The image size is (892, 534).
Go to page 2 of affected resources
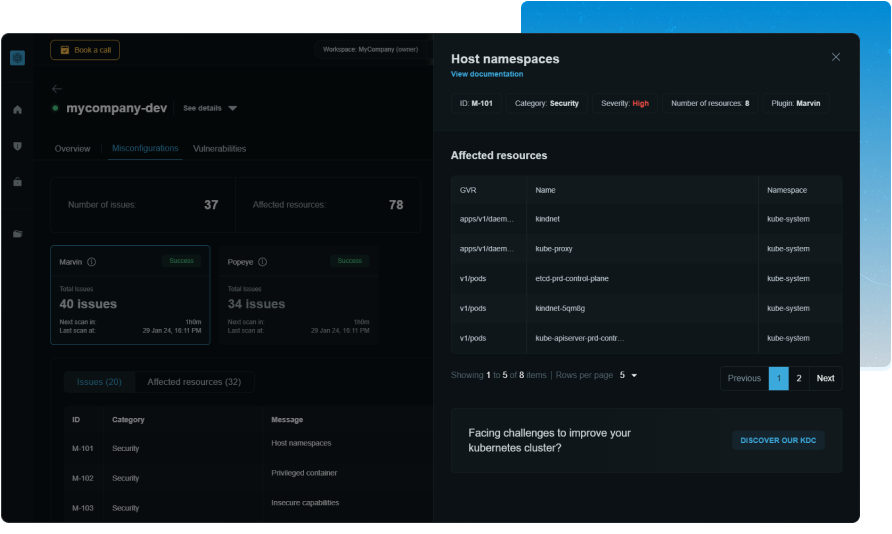(x=799, y=378)
